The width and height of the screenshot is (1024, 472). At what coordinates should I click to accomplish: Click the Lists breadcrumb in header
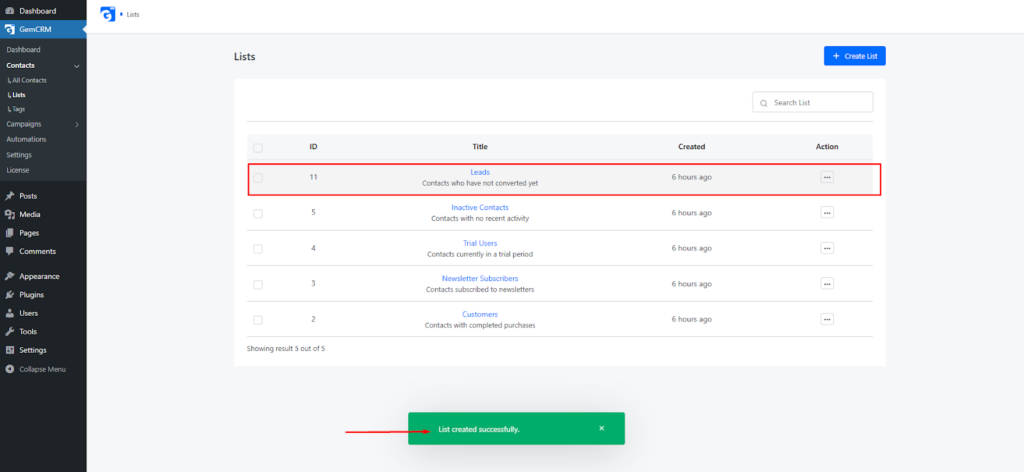(x=133, y=14)
